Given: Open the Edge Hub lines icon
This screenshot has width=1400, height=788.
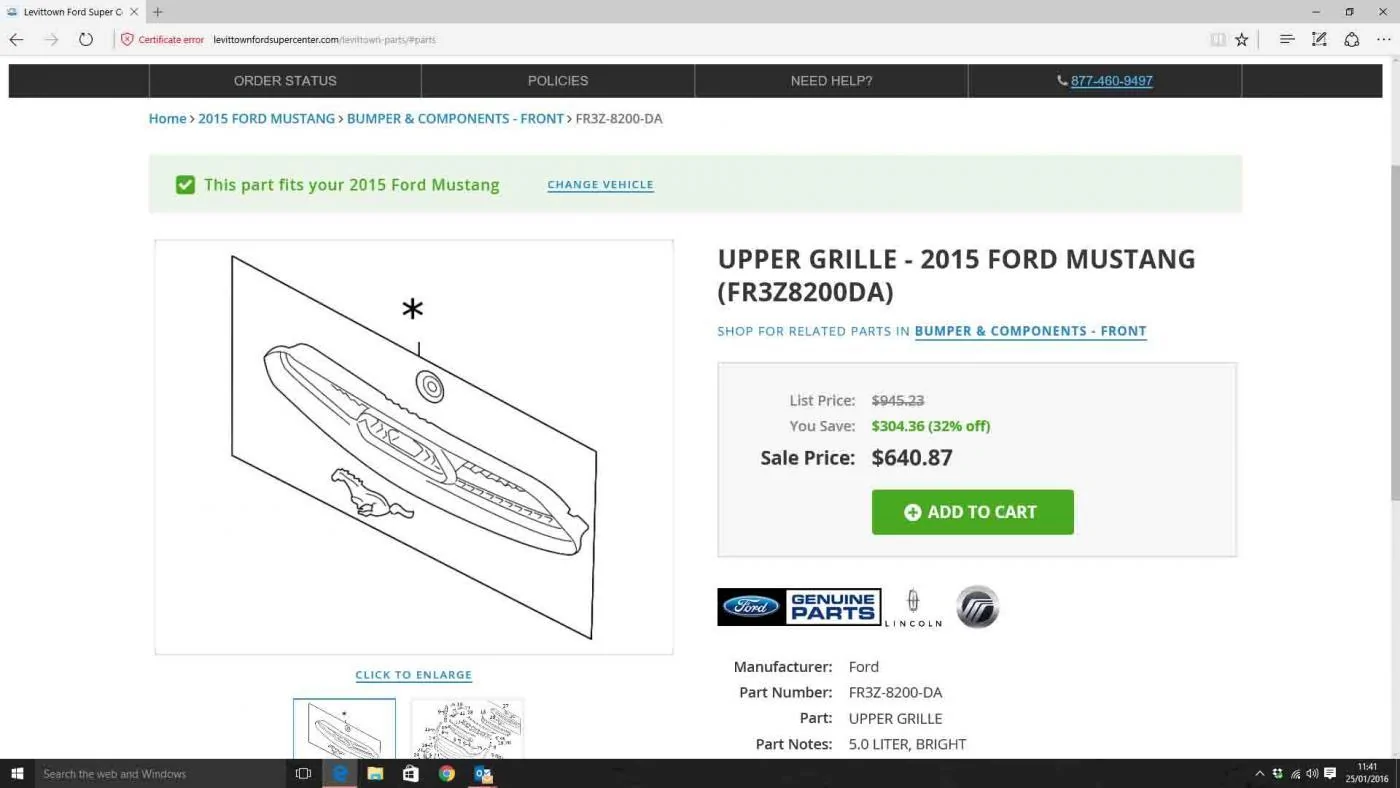Looking at the screenshot, I should coord(1287,40).
